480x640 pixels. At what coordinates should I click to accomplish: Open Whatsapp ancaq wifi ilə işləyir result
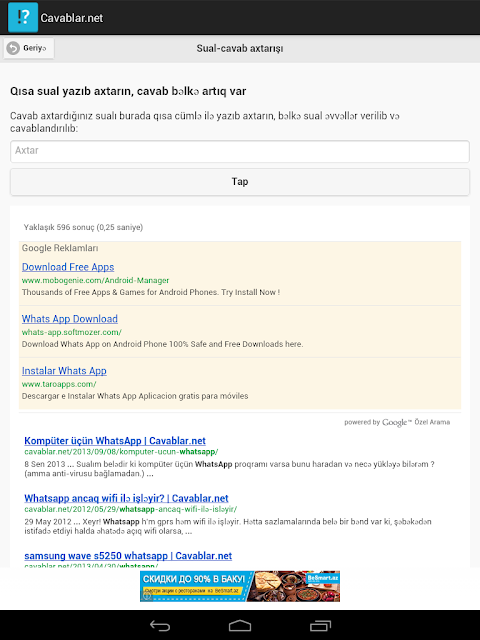(x=126, y=498)
